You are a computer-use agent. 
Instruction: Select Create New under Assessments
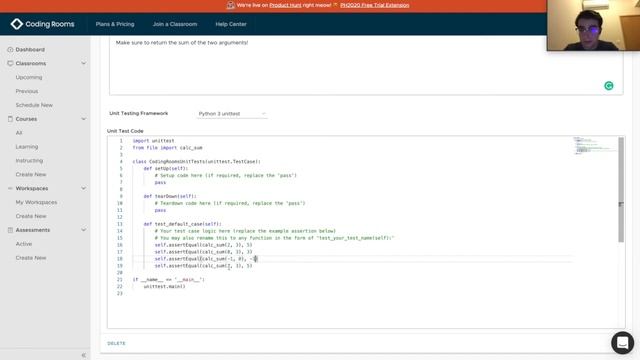(31, 258)
